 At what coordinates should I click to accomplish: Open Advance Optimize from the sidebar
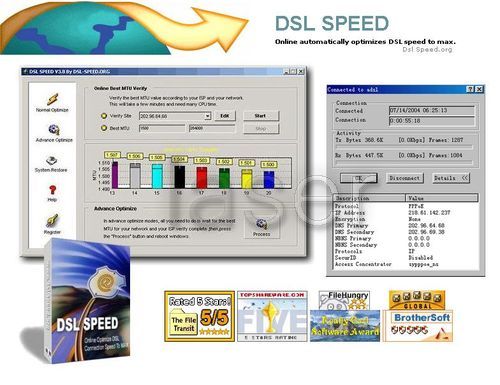pos(54,133)
